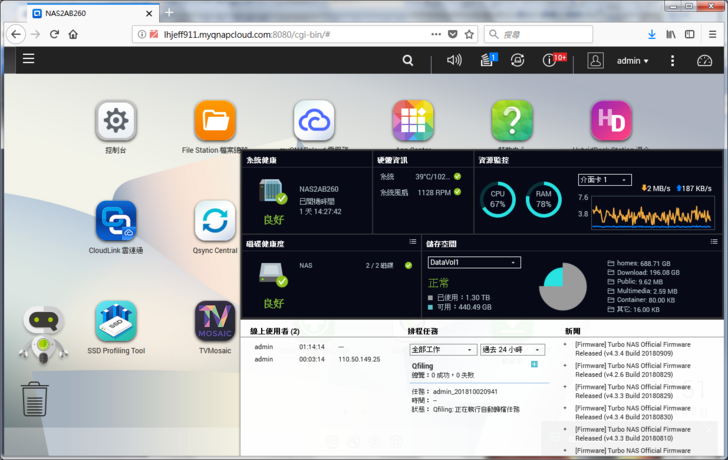Open event notifications info icon
This screenshot has width=728, height=460.
(549, 60)
